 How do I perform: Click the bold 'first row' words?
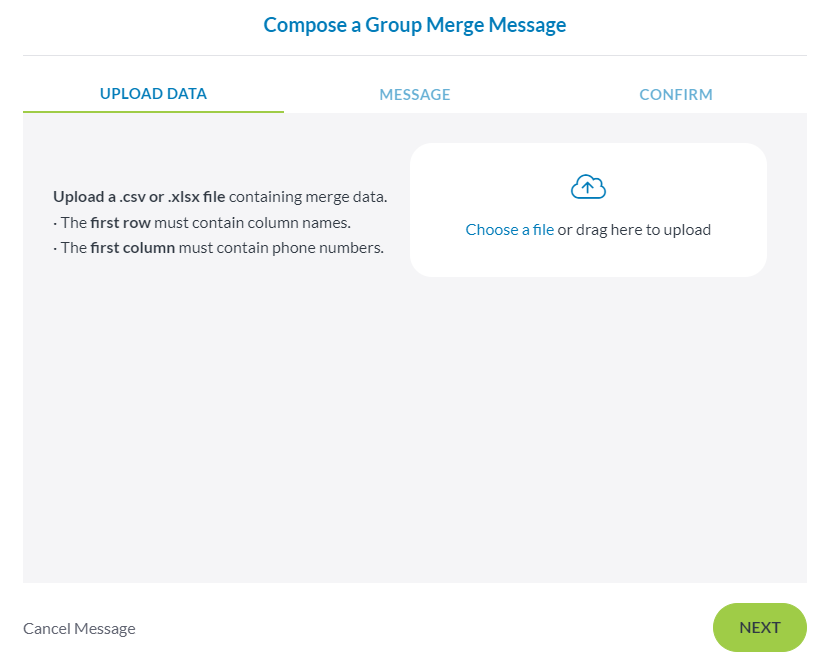(x=120, y=222)
